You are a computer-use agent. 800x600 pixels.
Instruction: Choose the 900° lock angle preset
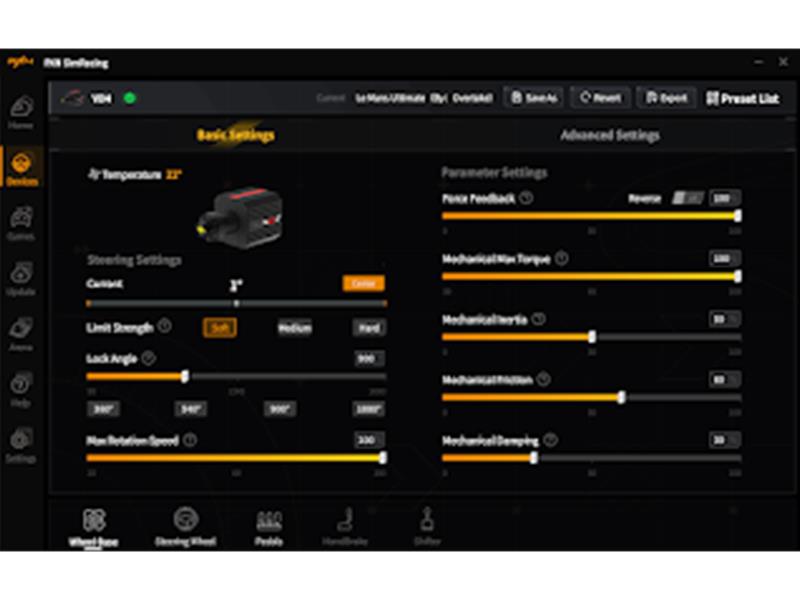tap(280, 408)
